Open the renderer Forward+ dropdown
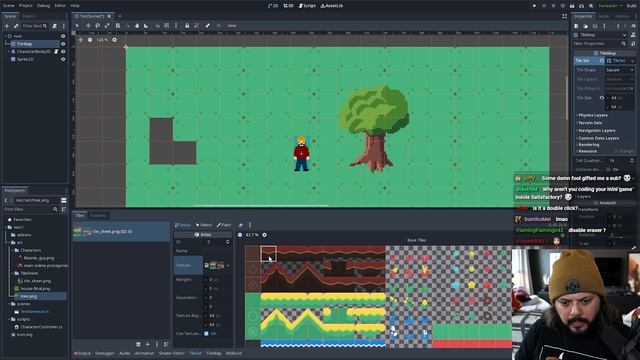The height and width of the screenshot is (360, 640). pyautogui.click(x=611, y=6)
